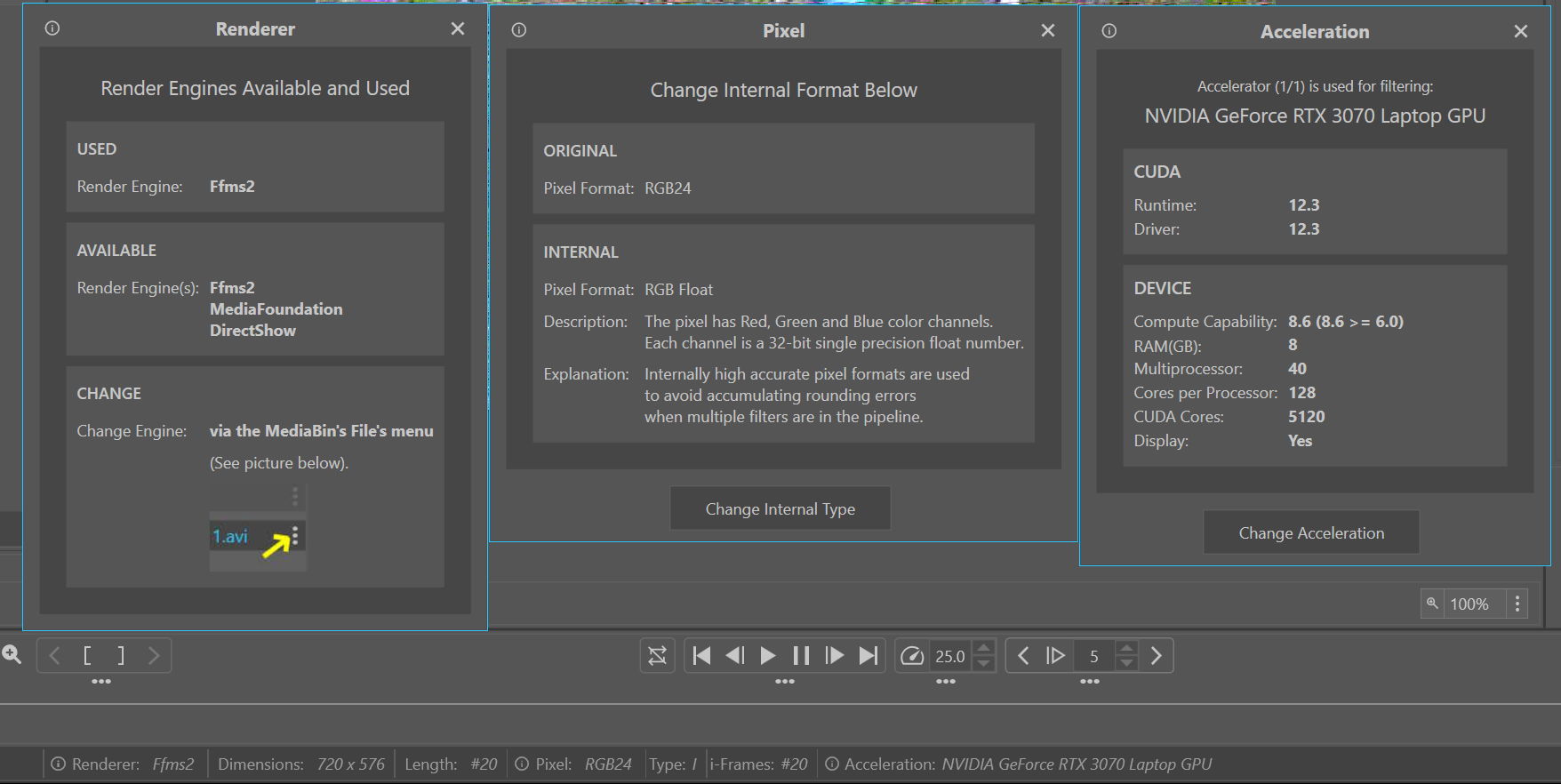Step forward with the right chevron after 5
The width and height of the screenshot is (1561, 784).
coord(1157,656)
